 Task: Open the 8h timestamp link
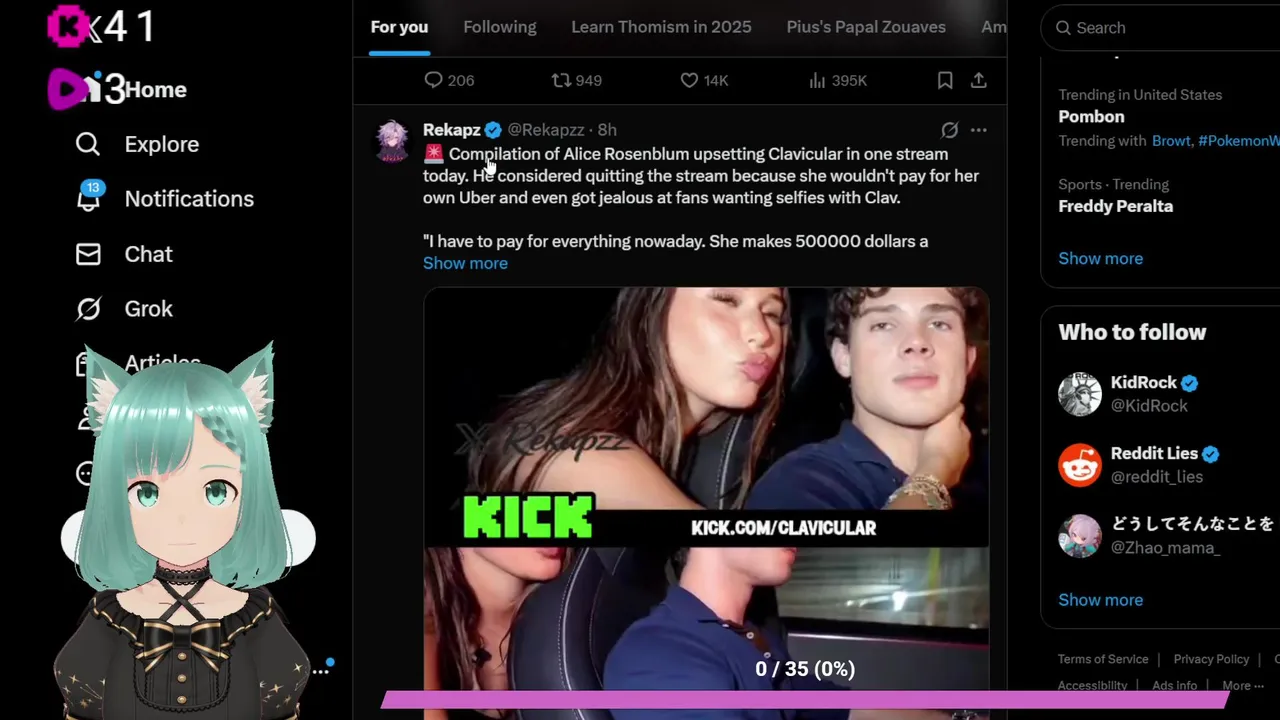[607, 130]
